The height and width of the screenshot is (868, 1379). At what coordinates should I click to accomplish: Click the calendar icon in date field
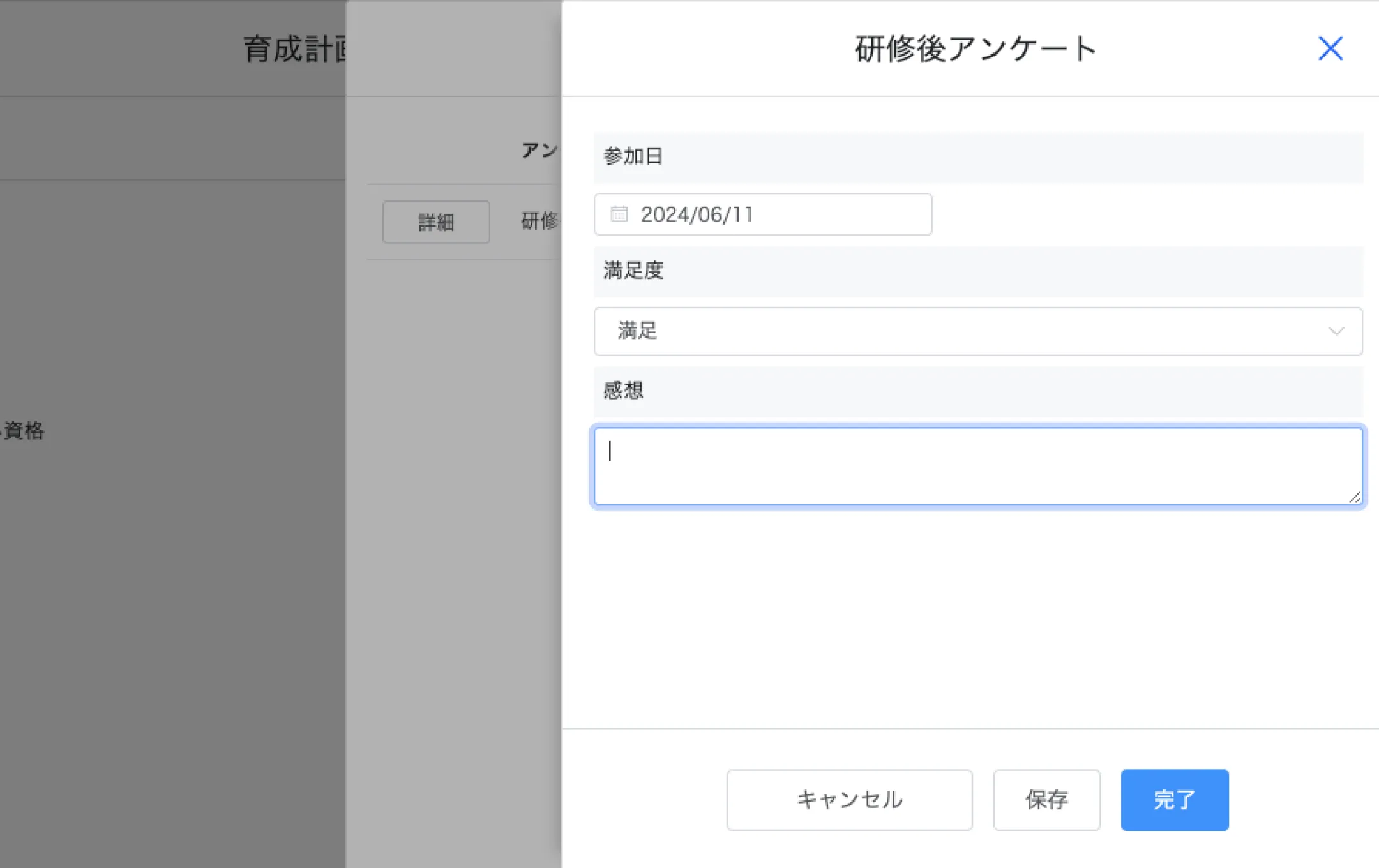(619, 214)
